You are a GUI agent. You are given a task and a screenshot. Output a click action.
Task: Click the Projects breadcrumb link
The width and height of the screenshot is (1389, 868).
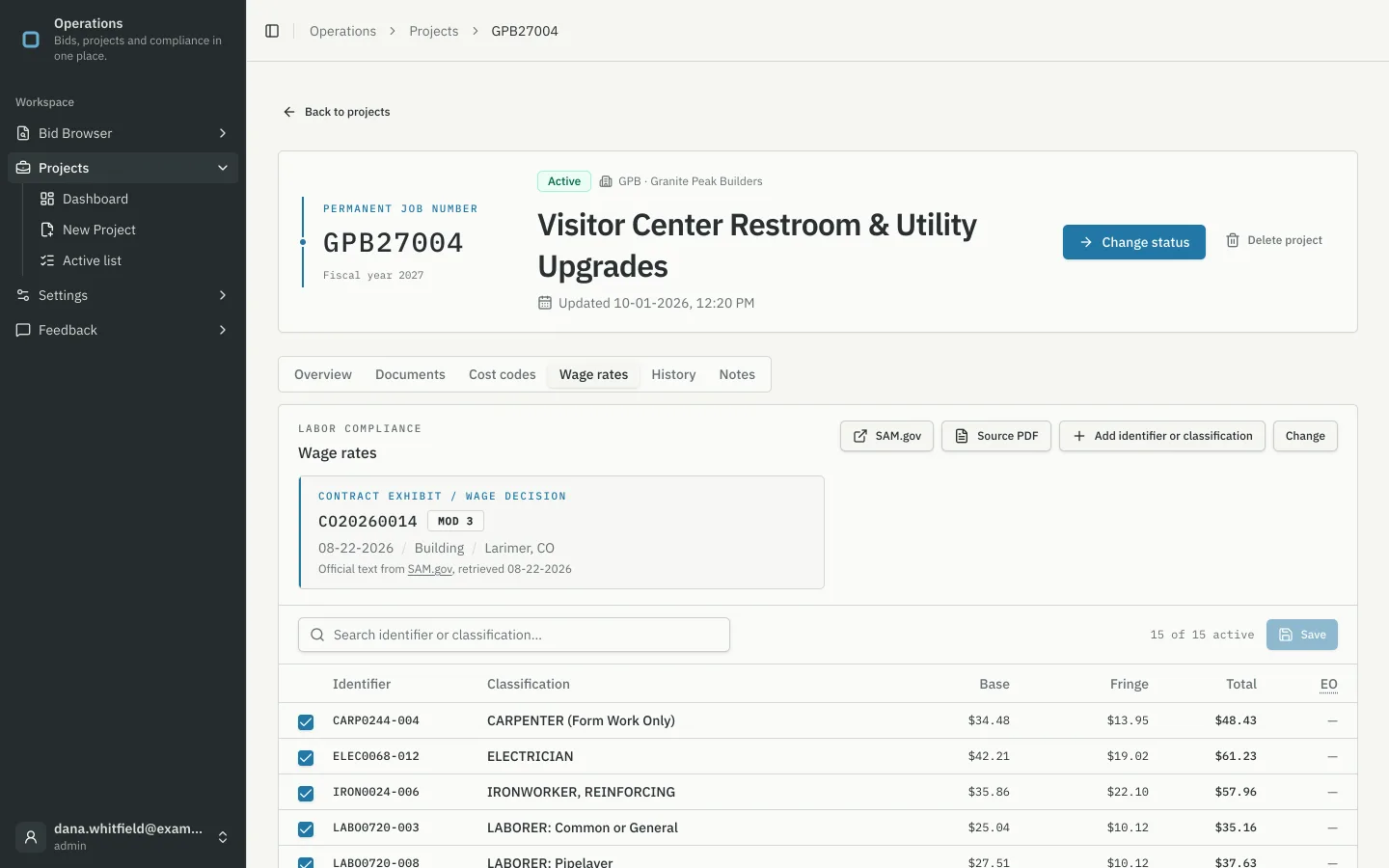click(x=434, y=31)
